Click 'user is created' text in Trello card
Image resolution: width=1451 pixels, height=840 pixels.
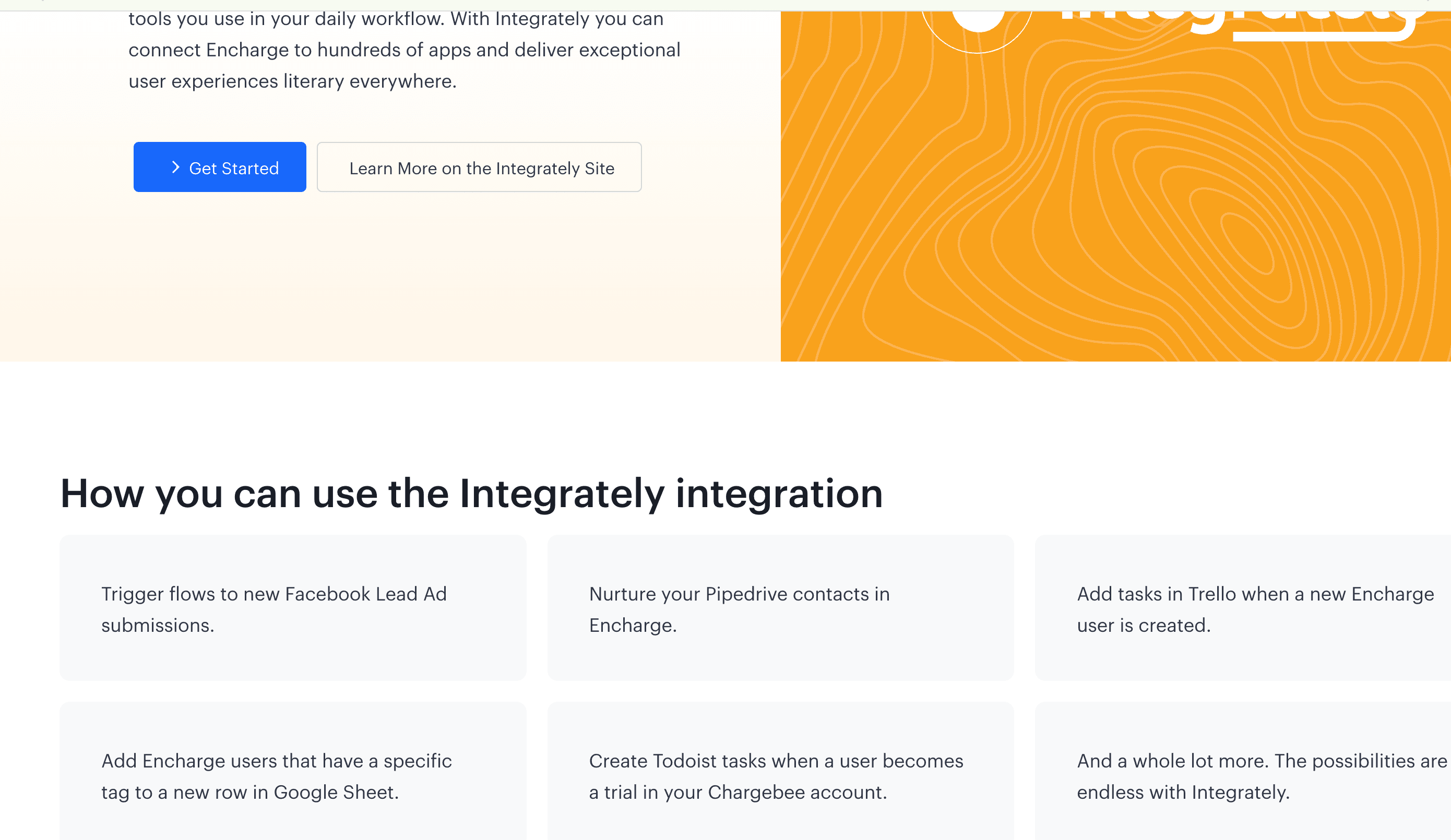(x=1144, y=625)
